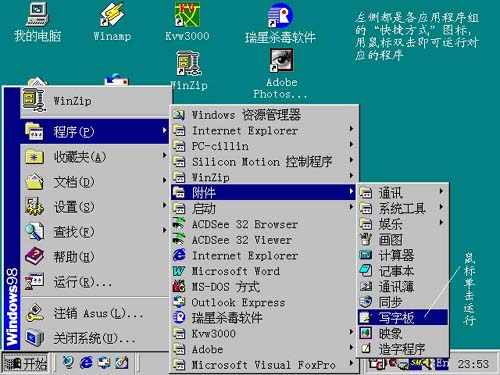Open Windows 资源管理器 from Programs menu

[x=264, y=115]
